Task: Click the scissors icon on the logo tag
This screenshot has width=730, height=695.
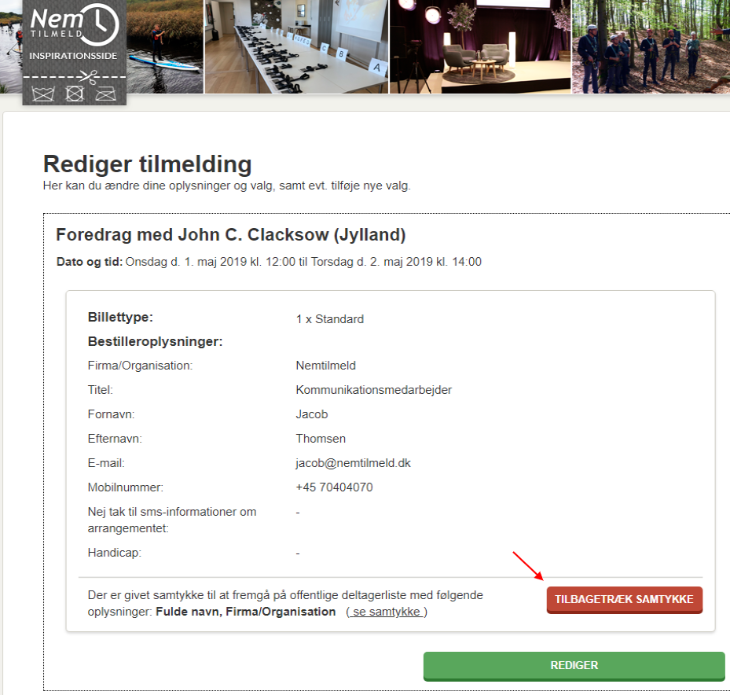Action: pyautogui.click(x=88, y=76)
